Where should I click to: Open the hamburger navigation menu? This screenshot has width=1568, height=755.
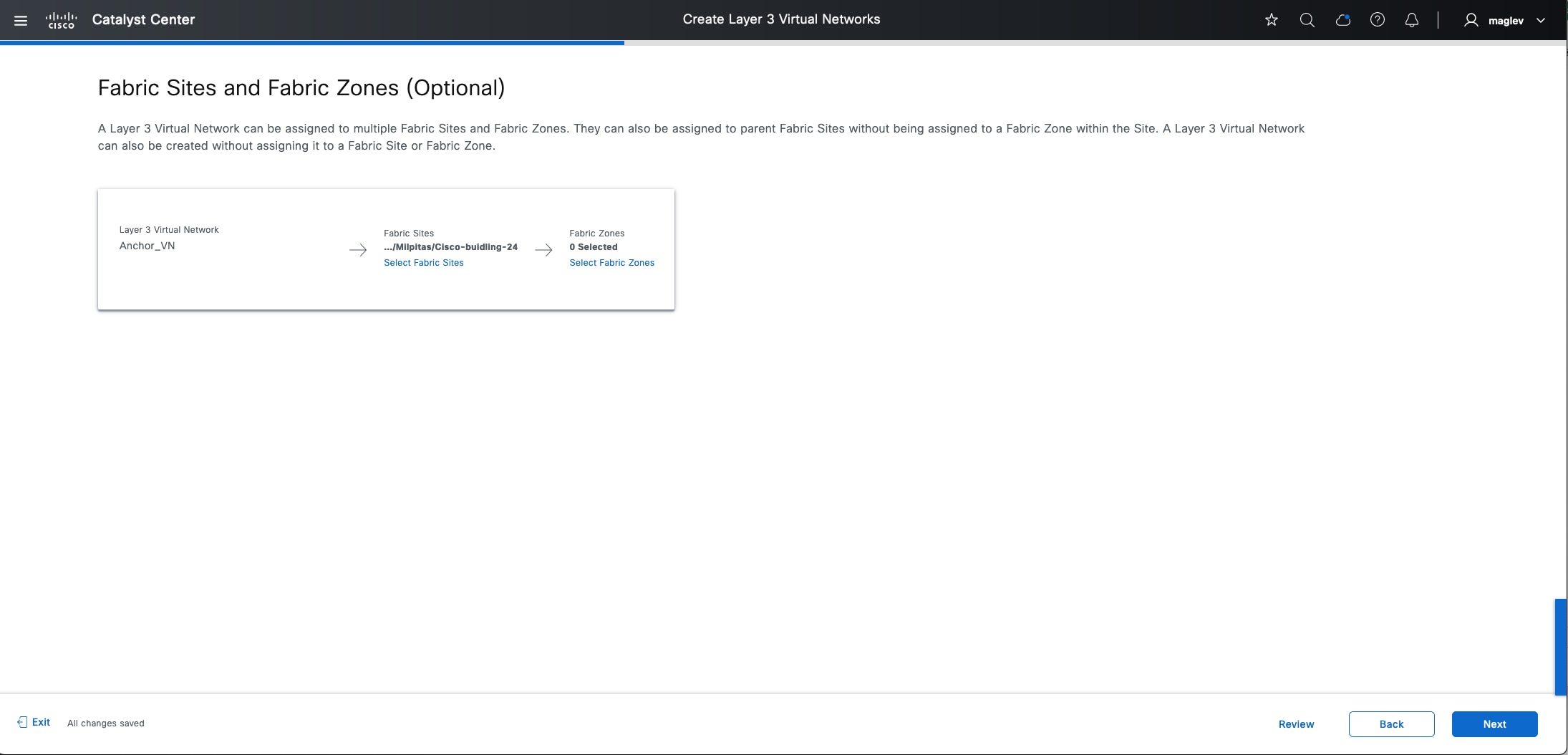tap(21, 20)
